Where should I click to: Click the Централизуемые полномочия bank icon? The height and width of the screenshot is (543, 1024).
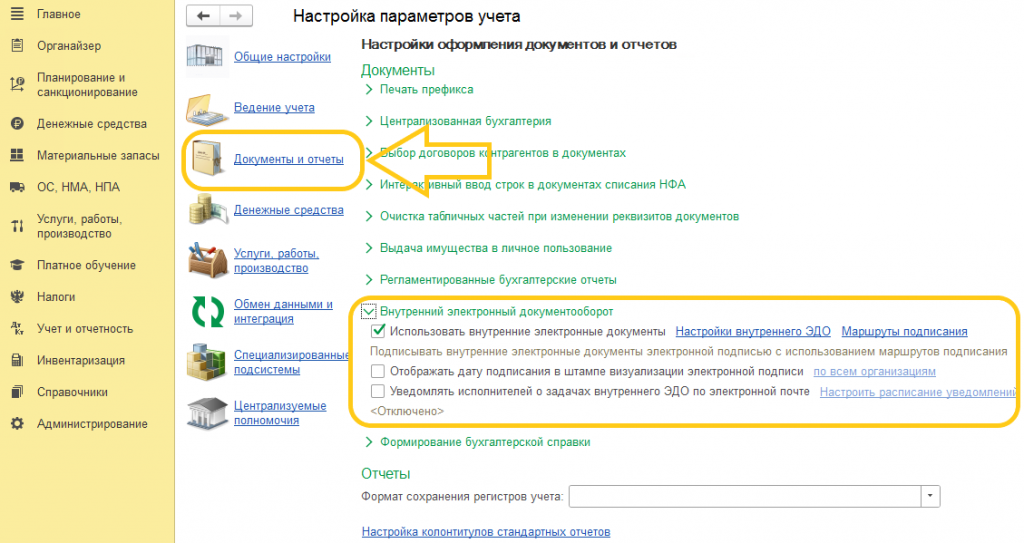206,413
